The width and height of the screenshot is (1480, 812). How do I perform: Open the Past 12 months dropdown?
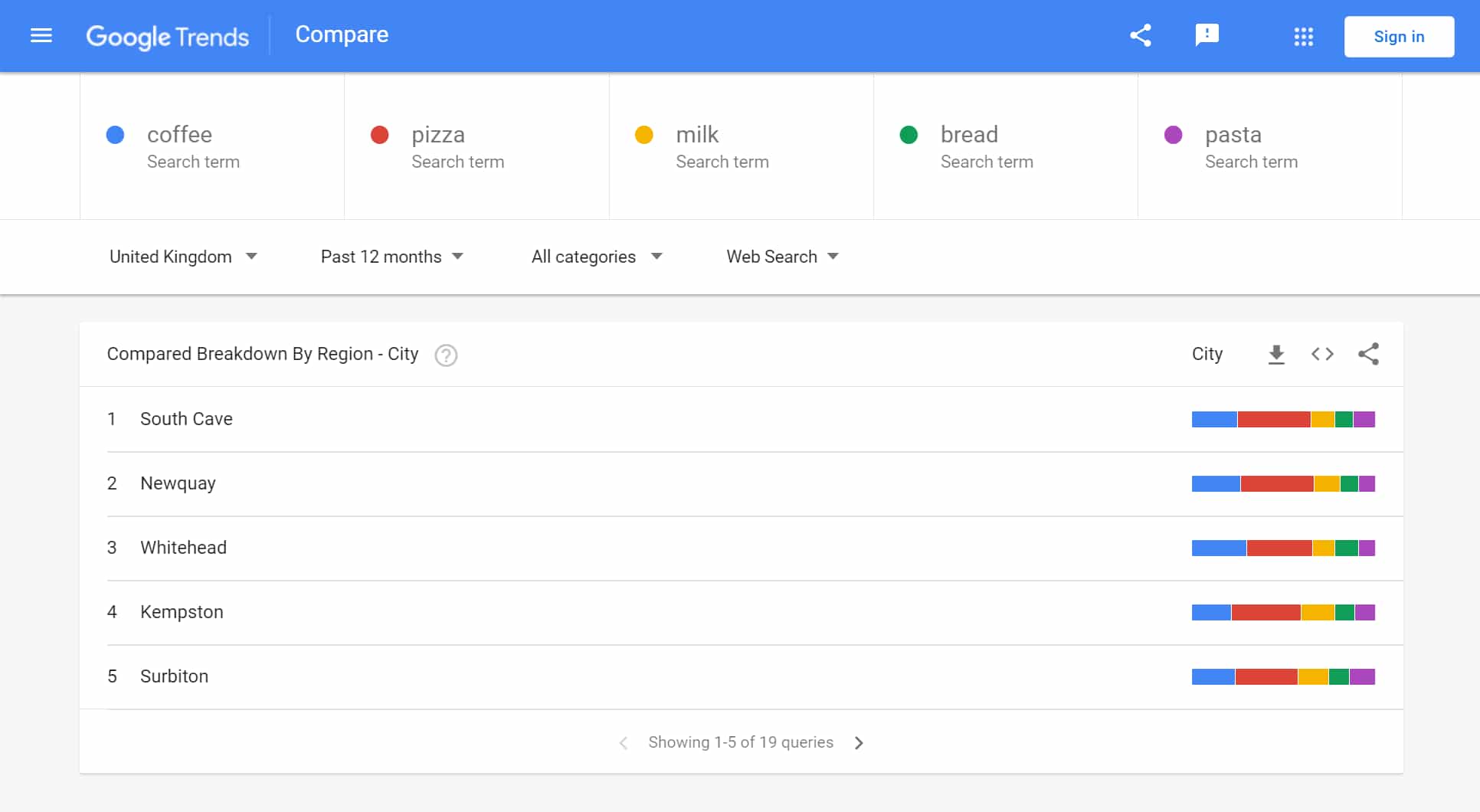coord(392,257)
